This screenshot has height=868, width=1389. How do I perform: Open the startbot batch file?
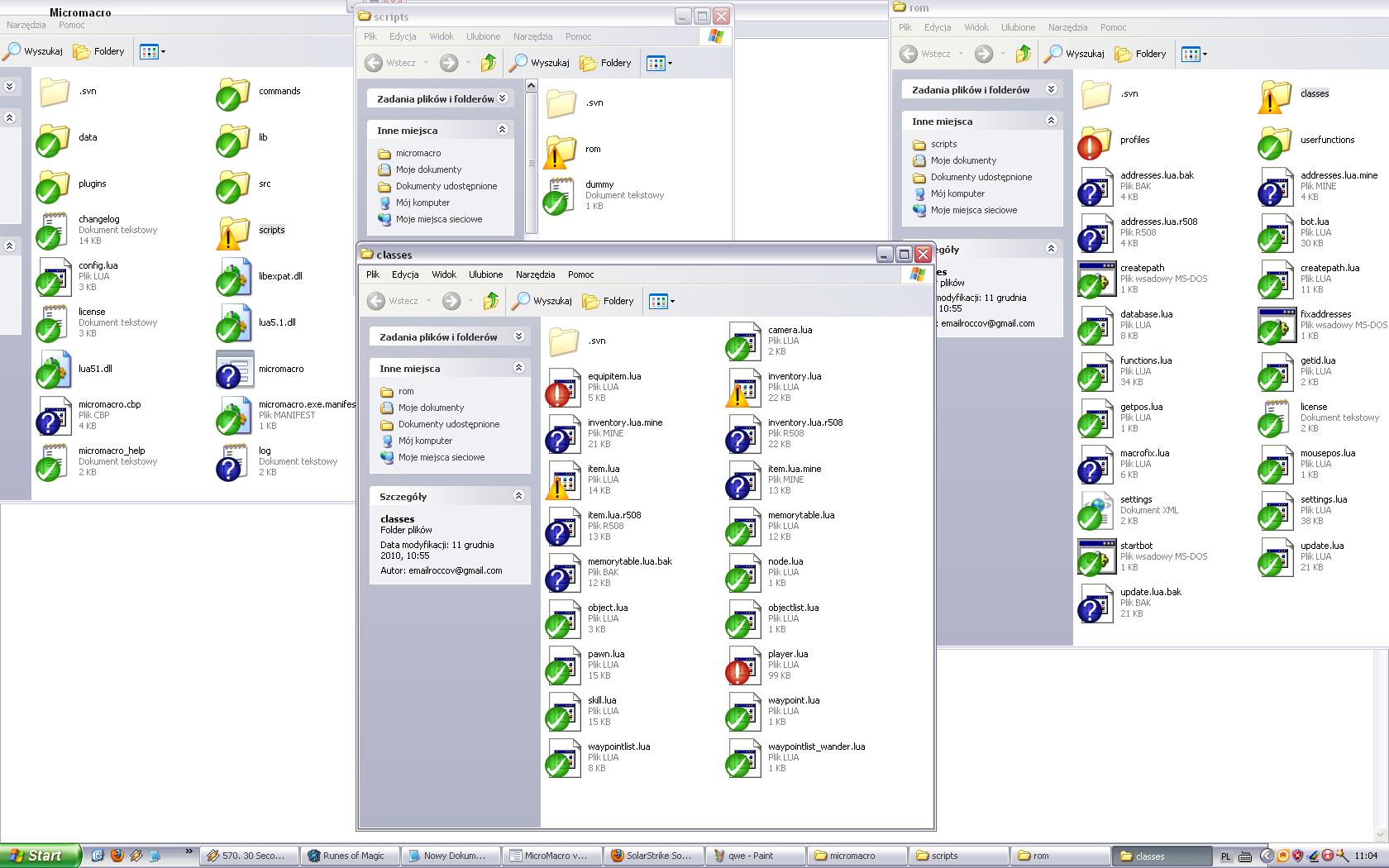click(x=1095, y=556)
